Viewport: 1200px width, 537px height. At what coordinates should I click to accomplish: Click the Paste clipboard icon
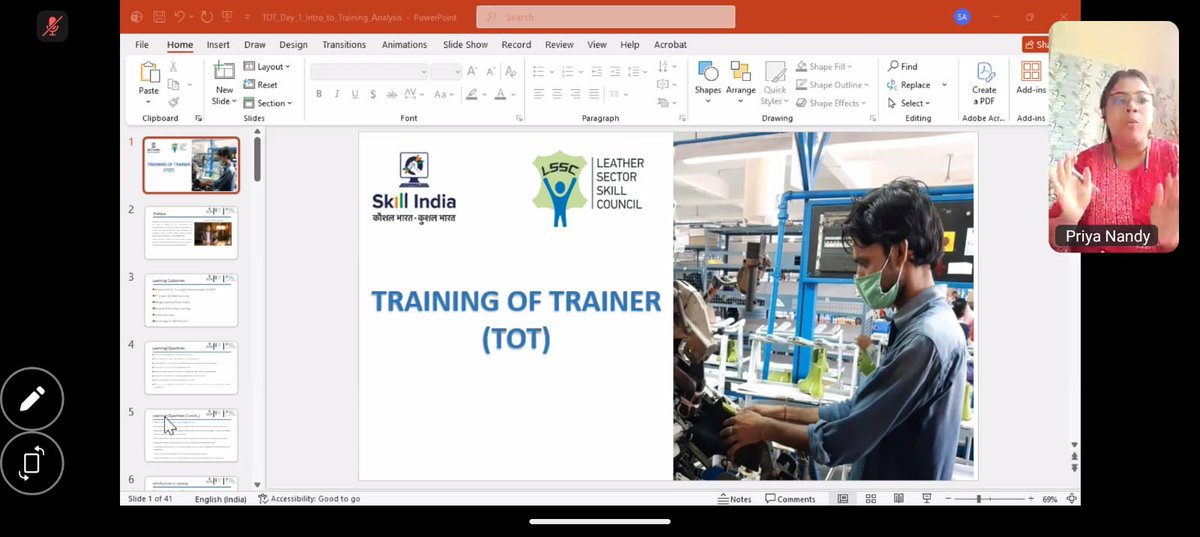pos(149,73)
